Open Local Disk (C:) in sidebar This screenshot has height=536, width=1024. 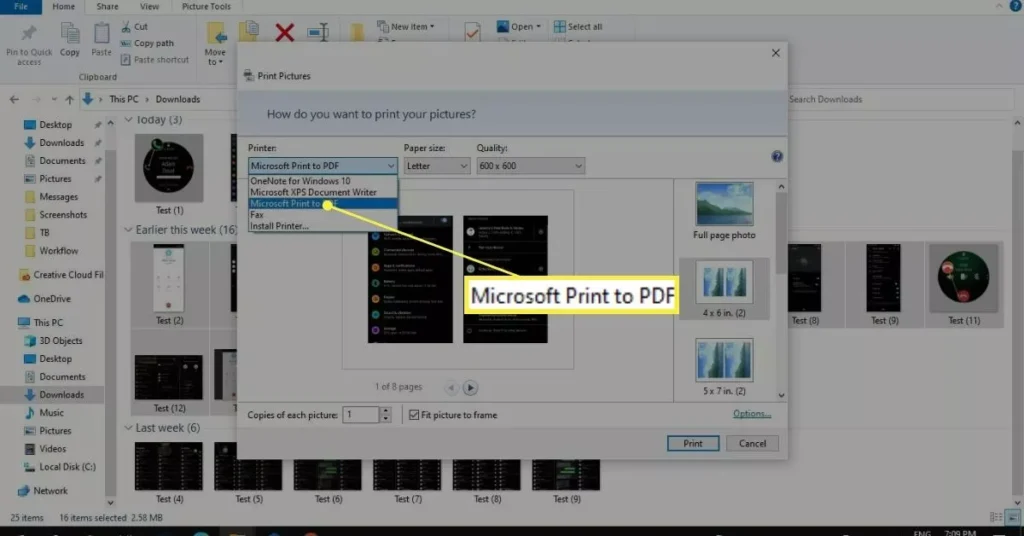coord(59,467)
